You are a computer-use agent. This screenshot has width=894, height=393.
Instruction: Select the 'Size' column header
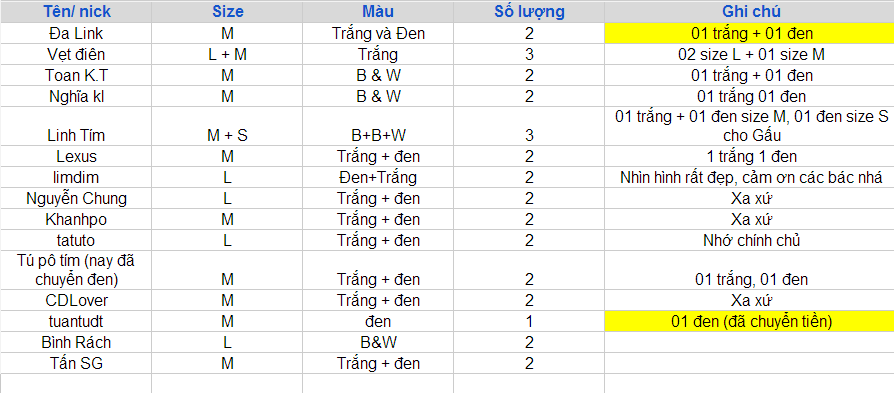[x=227, y=11]
